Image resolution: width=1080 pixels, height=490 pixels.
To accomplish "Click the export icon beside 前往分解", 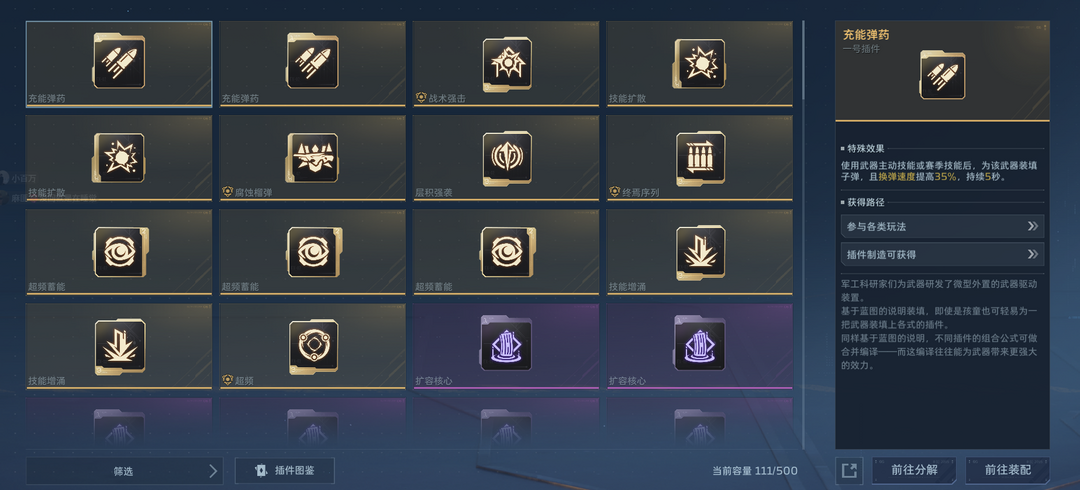I will click(849, 471).
